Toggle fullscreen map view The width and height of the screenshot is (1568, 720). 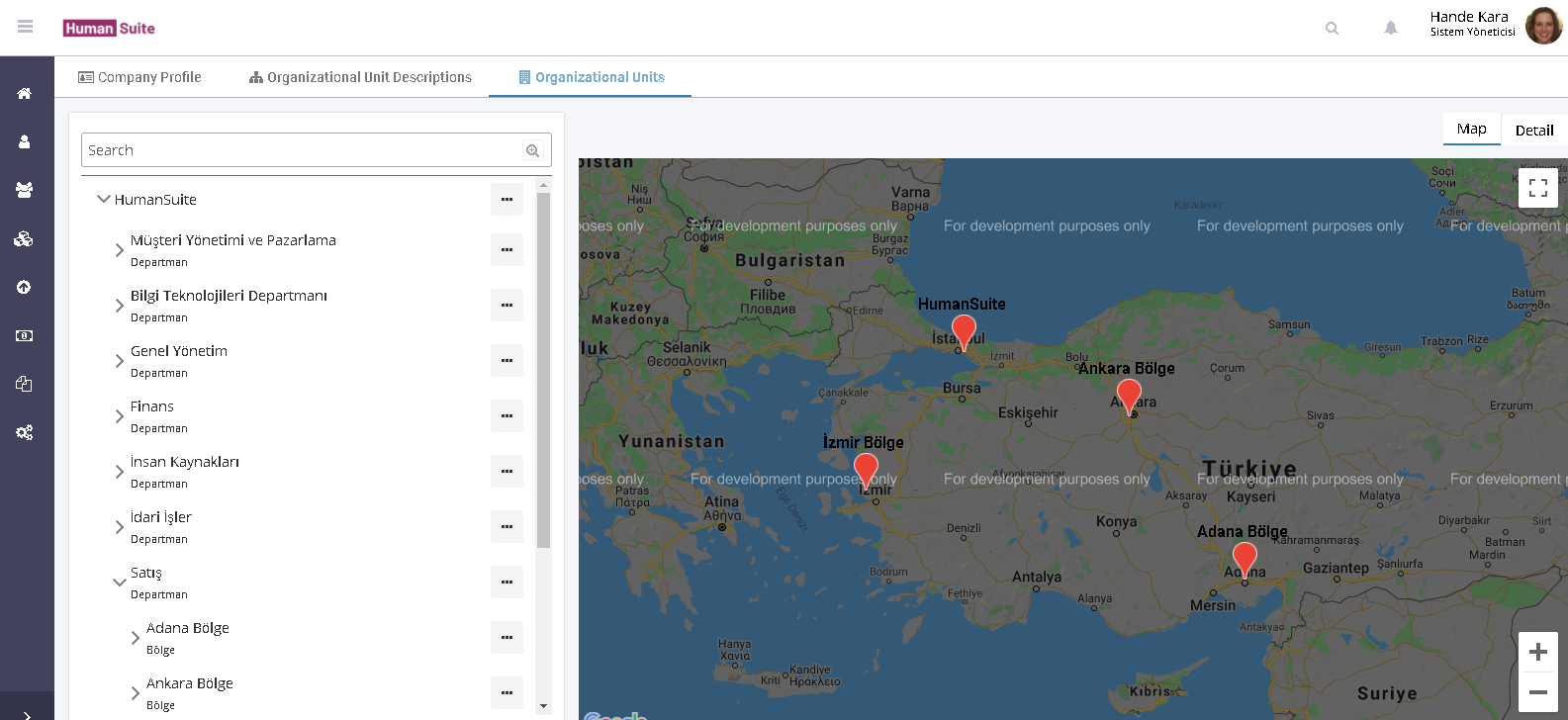point(1537,188)
